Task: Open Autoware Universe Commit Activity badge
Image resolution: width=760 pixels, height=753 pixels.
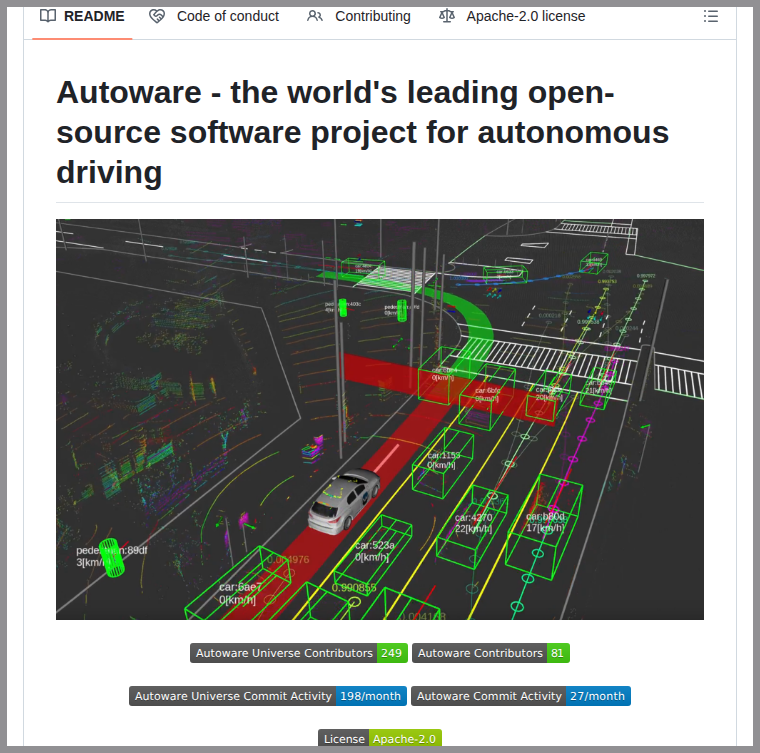Action: [268, 696]
